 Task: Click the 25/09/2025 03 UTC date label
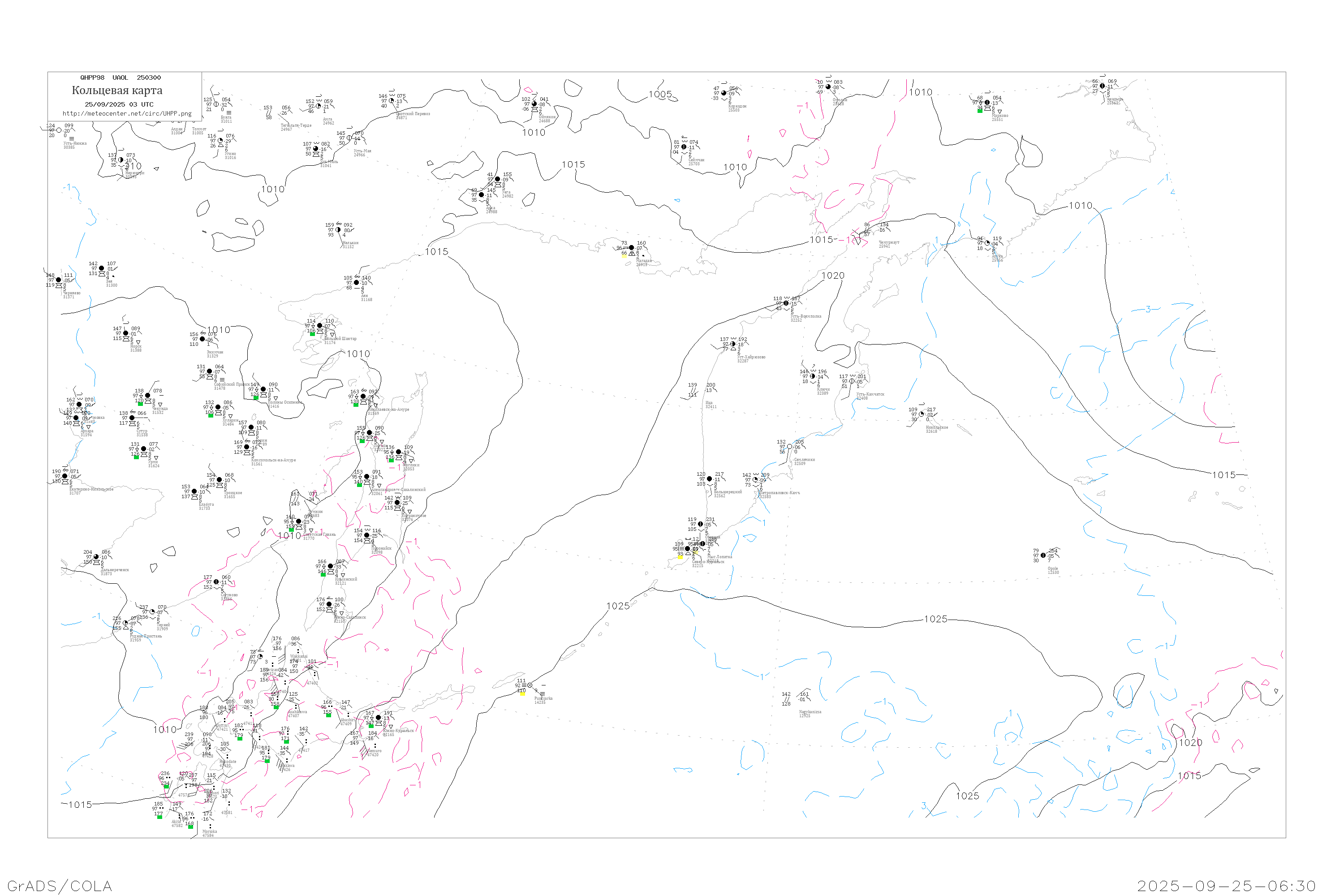point(119,104)
